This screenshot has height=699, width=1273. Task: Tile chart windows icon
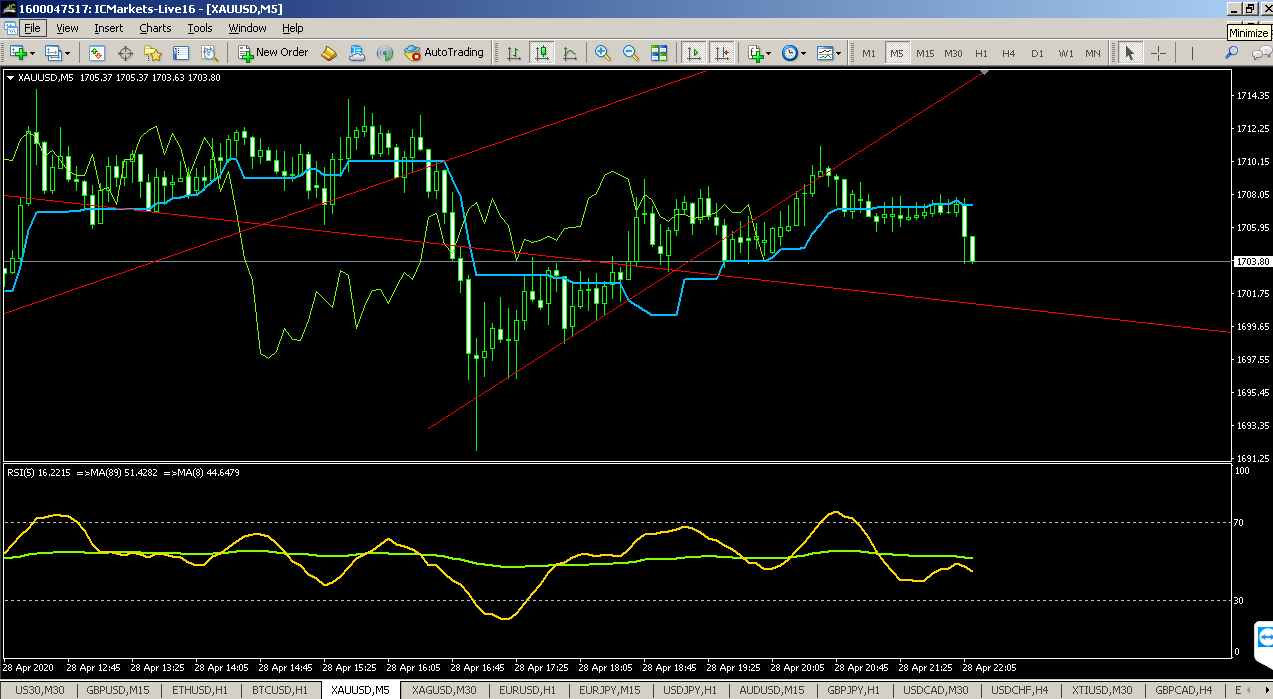coord(659,53)
